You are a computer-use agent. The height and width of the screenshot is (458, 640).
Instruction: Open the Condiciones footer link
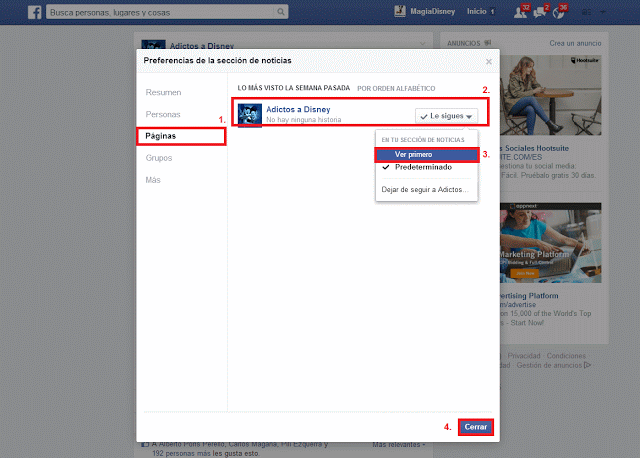tap(566, 356)
